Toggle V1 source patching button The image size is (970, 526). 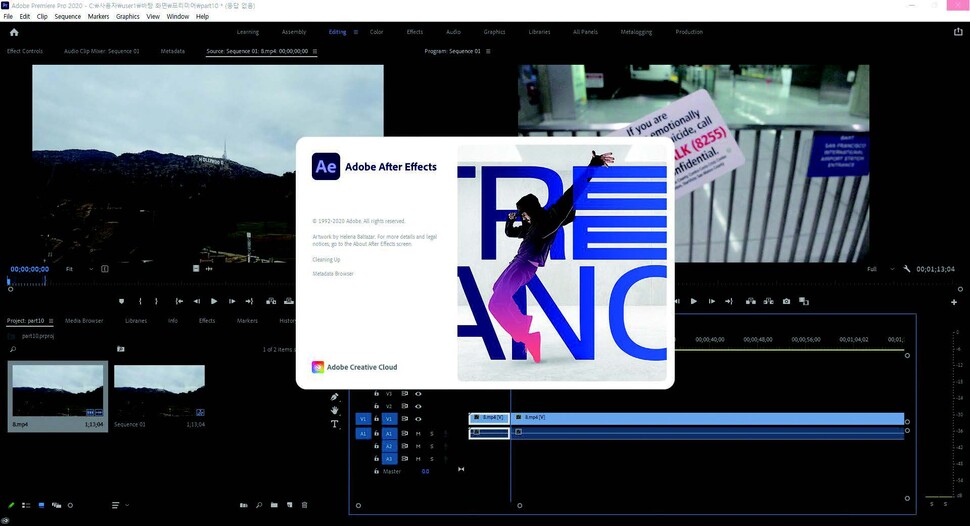pyautogui.click(x=363, y=419)
